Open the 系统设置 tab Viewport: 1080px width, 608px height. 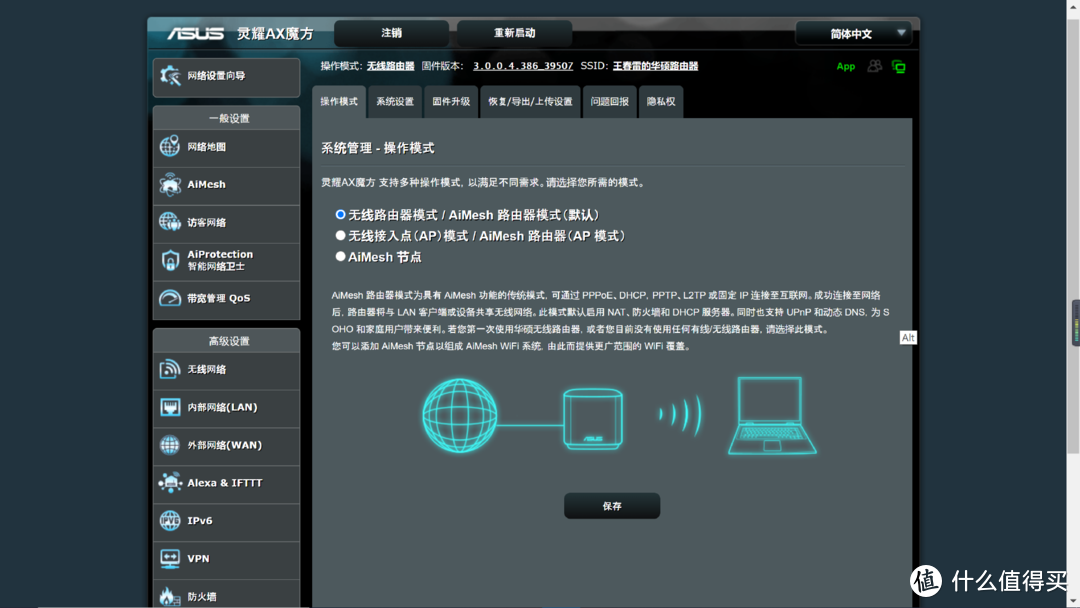(x=394, y=101)
